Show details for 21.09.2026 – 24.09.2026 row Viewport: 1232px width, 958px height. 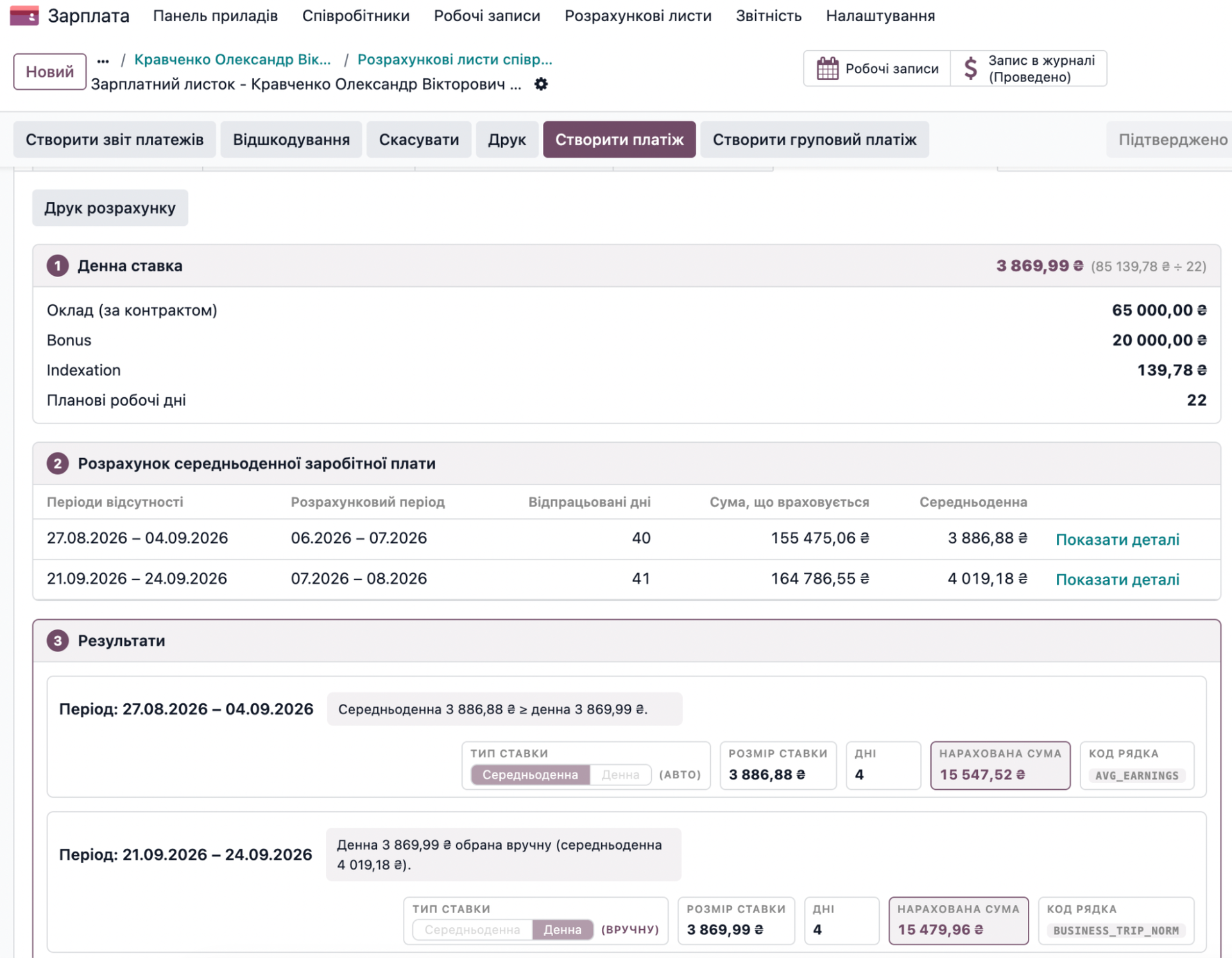point(1117,579)
